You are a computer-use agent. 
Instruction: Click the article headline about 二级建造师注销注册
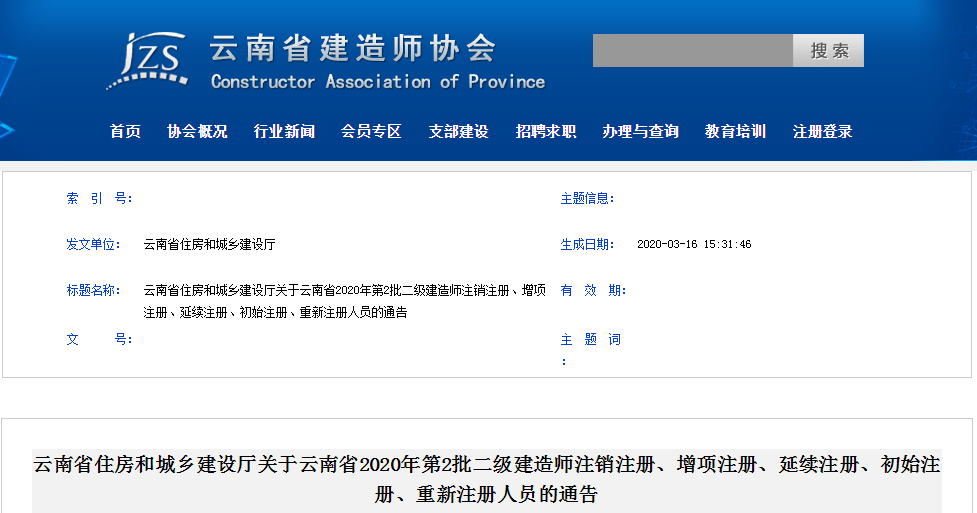pos(487,479)
